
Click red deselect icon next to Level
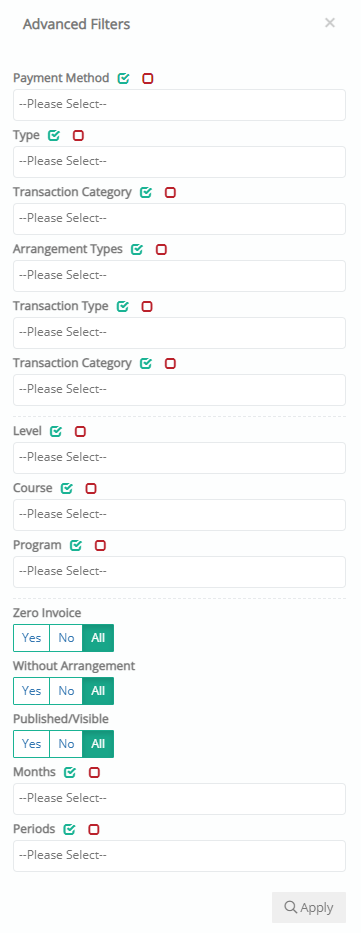tap(80, 431)
